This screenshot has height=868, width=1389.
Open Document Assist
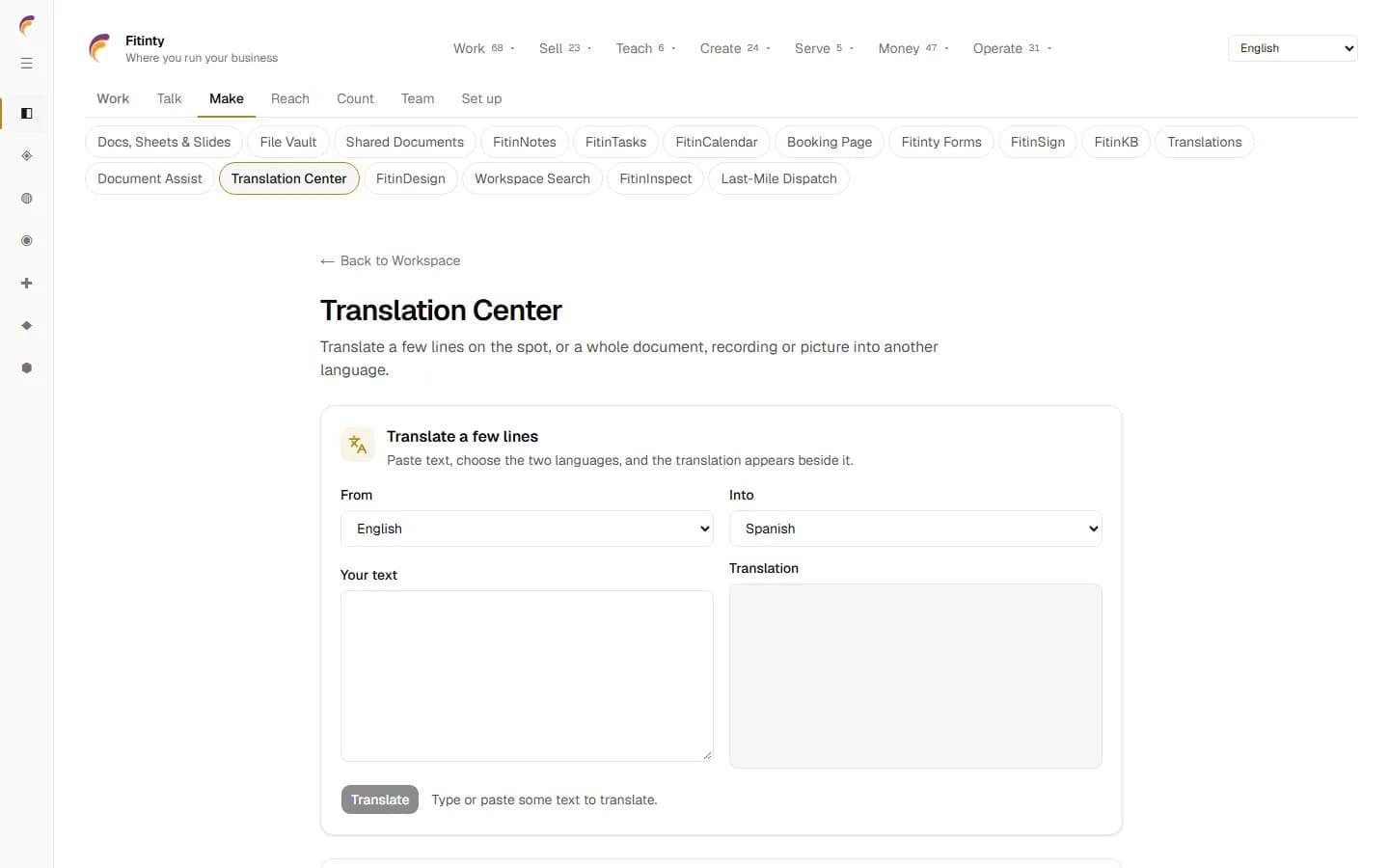(150, 178)
